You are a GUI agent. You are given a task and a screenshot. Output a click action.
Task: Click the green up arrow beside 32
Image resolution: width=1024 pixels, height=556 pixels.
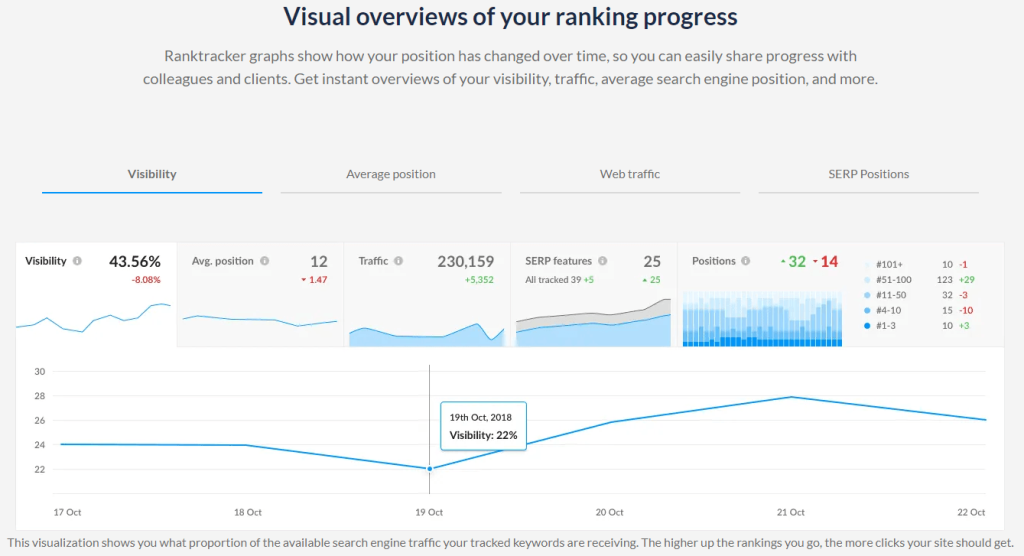pos(783,261)
